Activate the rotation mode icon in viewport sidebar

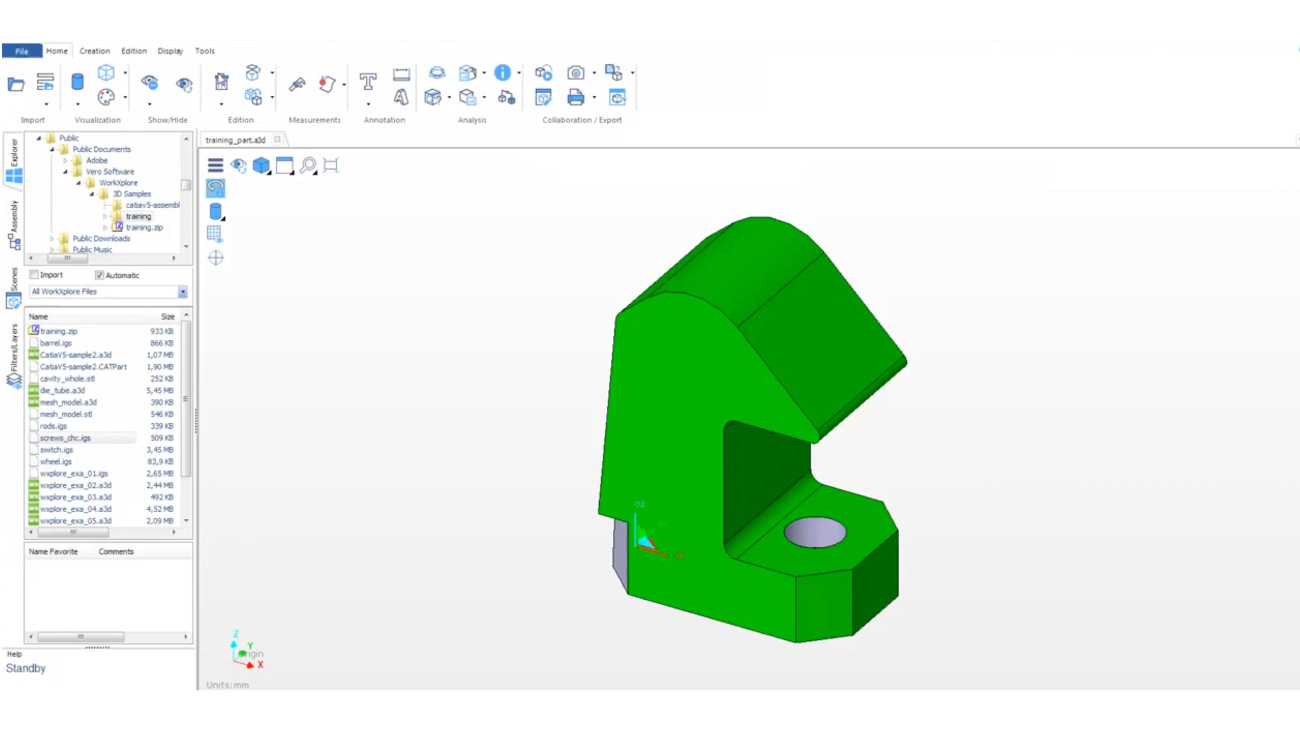pos(215,187)
